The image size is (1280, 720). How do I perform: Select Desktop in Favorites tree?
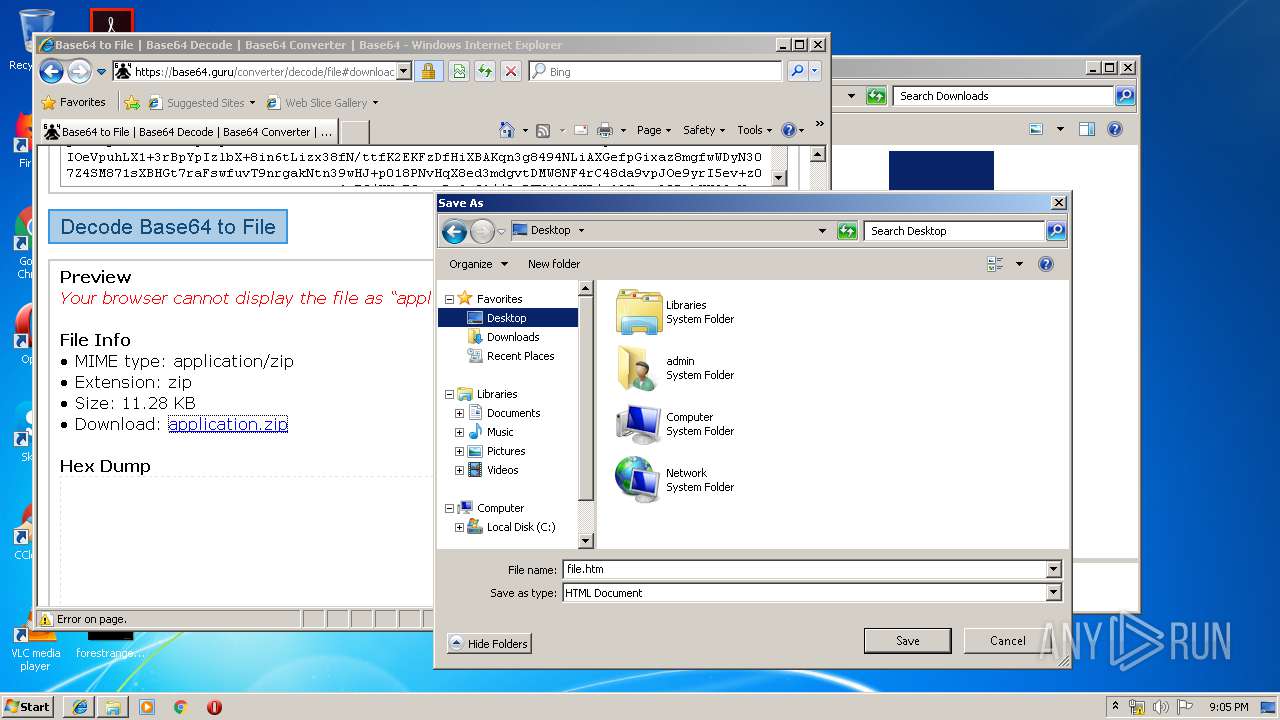(x=508, y=318)
